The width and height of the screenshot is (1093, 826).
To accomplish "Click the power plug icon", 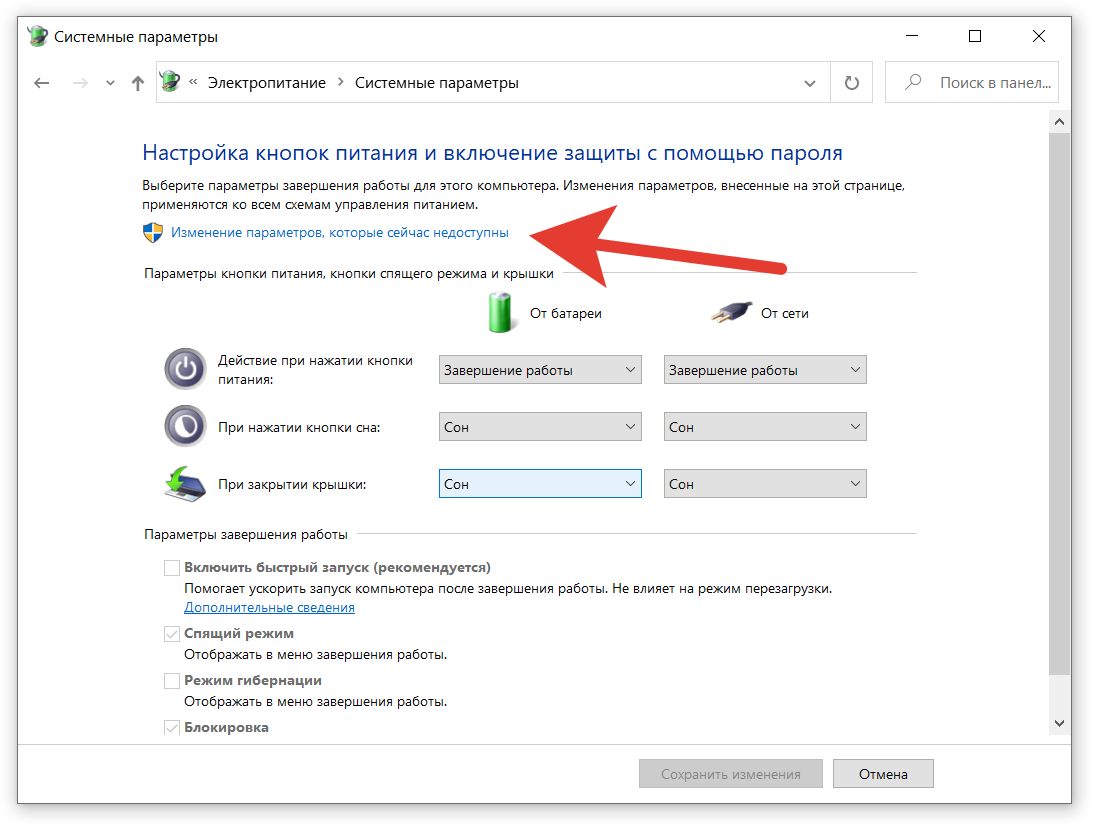I will click(x=731, y=312).
